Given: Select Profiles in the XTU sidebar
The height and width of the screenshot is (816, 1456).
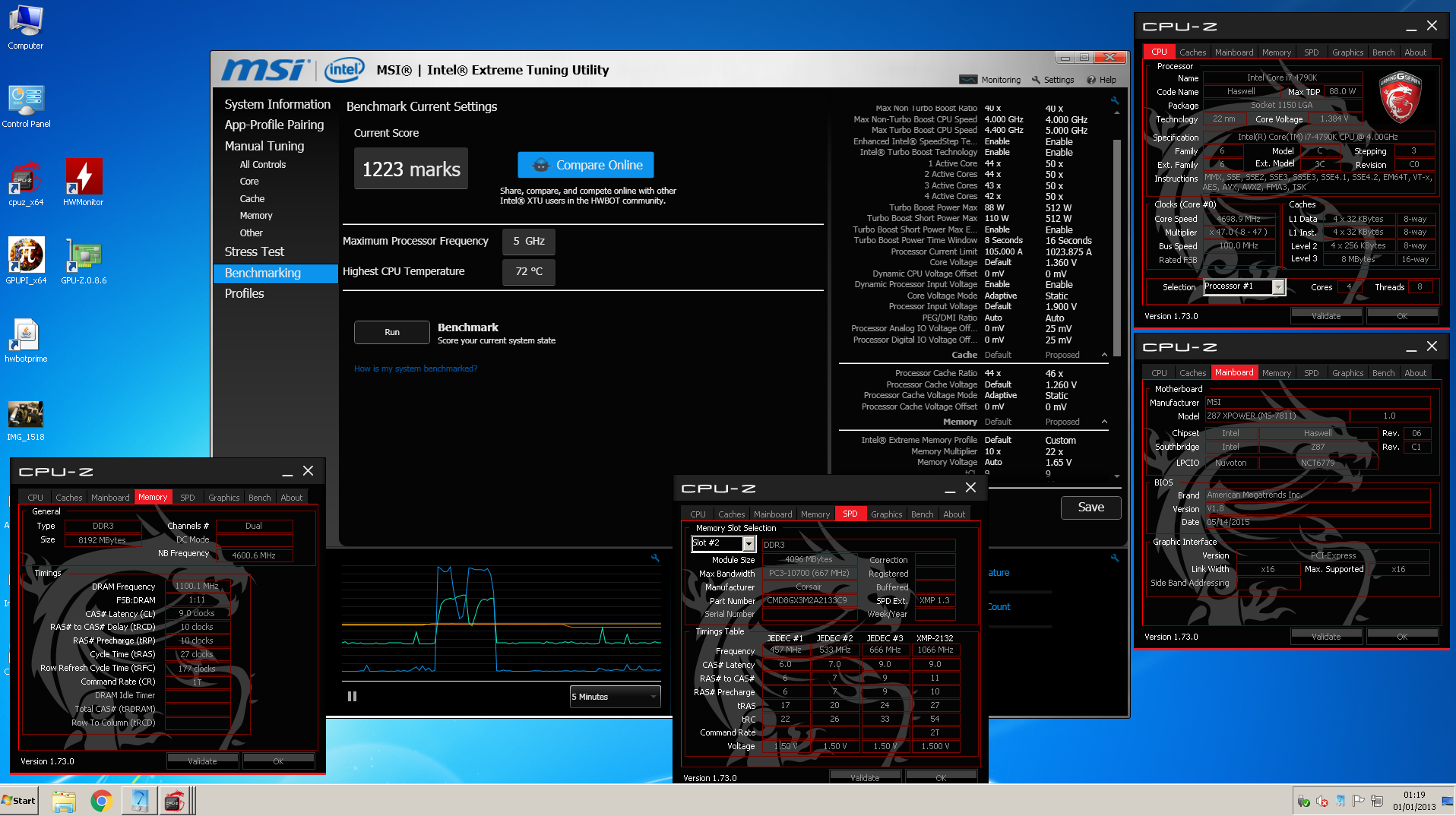Looking at the screenshot, I should (245, 293).
